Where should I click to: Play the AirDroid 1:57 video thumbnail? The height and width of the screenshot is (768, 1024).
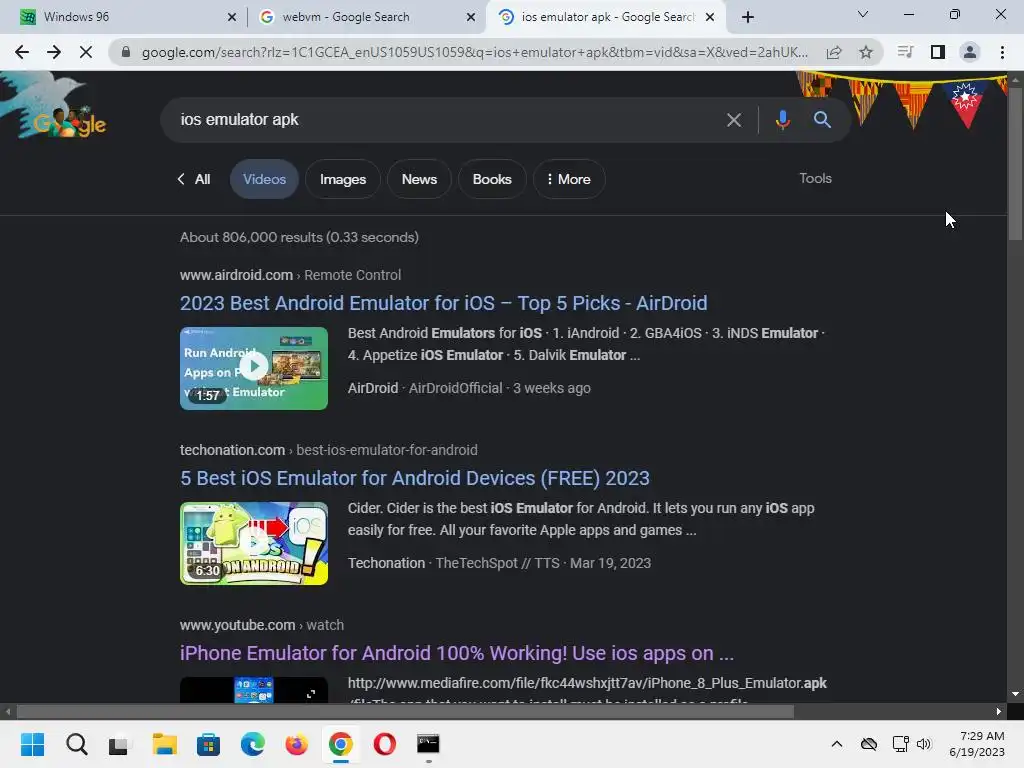tap(254, 368)
